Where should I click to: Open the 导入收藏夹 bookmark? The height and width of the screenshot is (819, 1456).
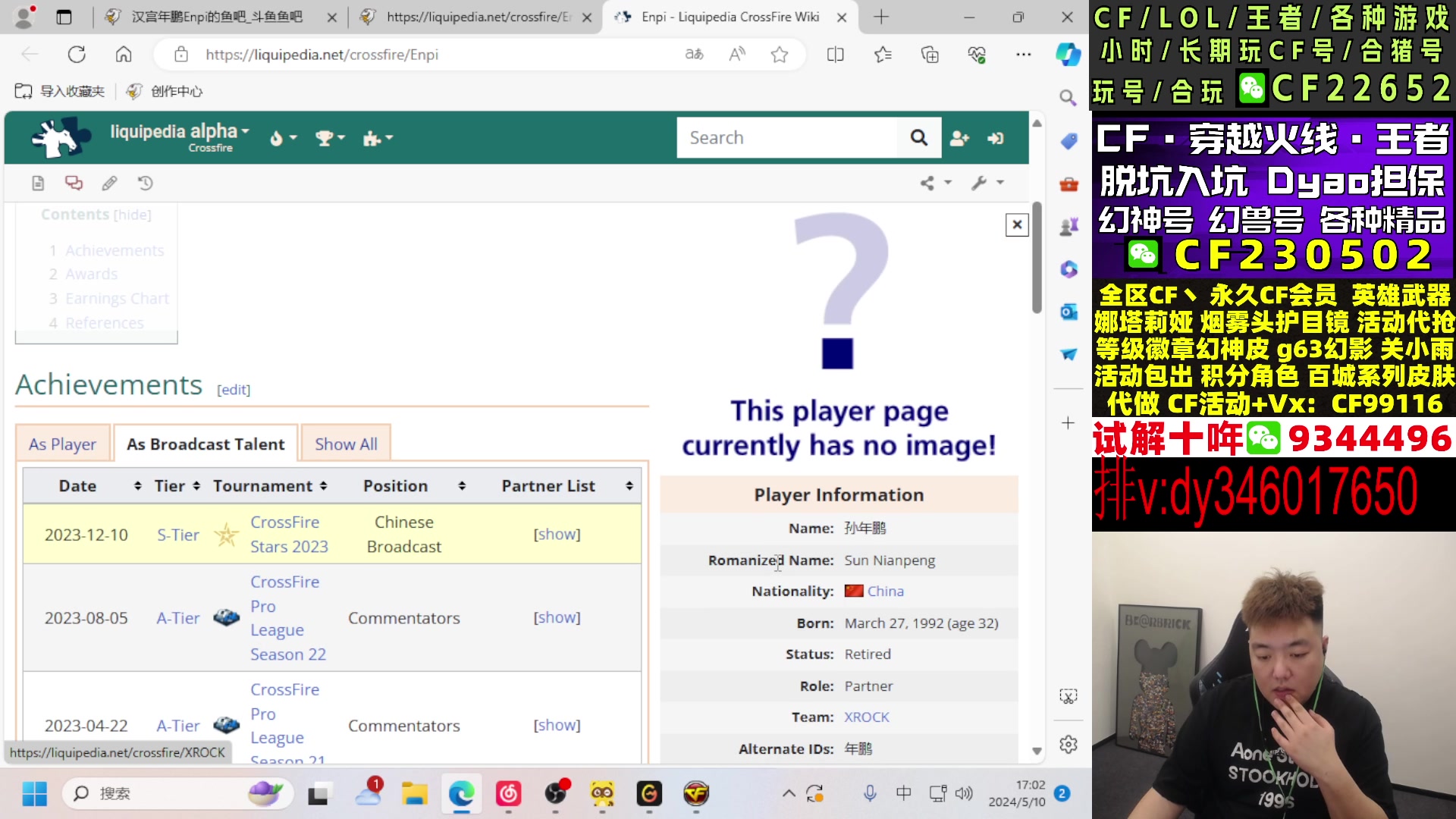60,91
